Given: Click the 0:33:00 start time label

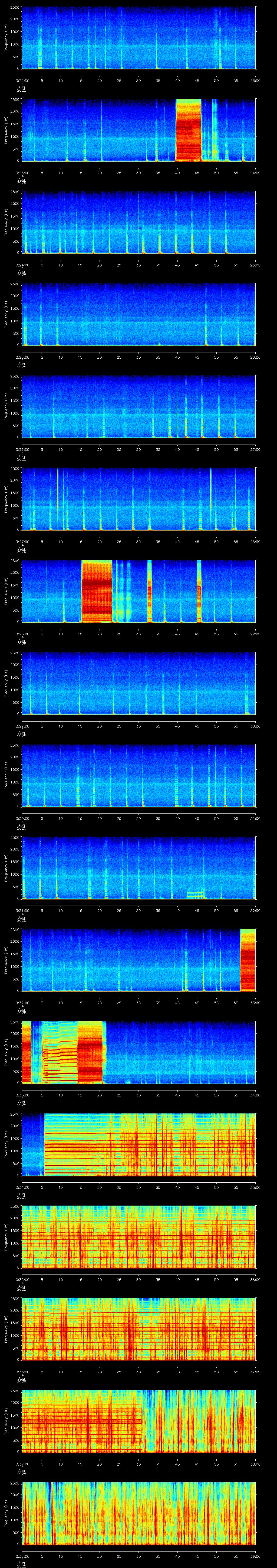Looking at the screenshot, I should 22,1095.
